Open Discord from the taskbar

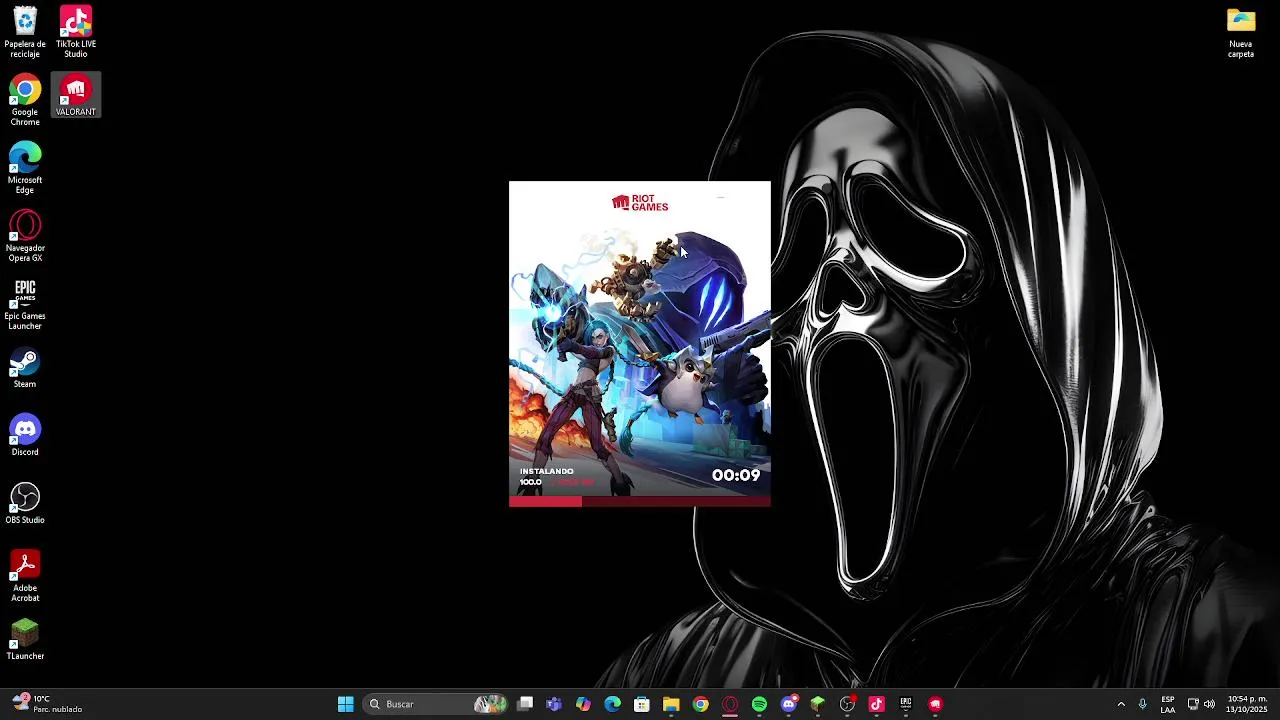(x=788, y=704)
